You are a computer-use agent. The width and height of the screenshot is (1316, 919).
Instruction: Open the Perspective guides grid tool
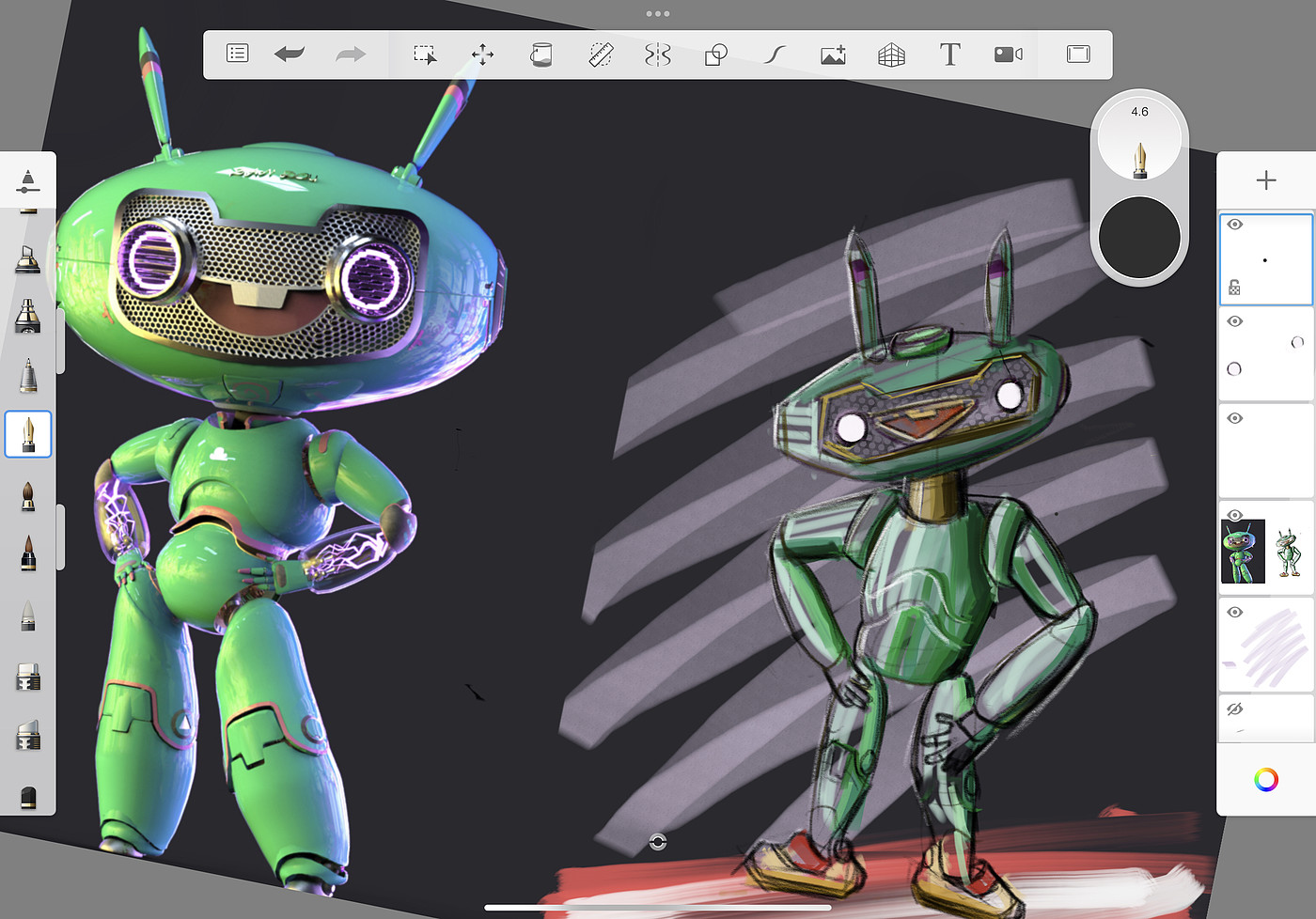(x=891, y=55)
